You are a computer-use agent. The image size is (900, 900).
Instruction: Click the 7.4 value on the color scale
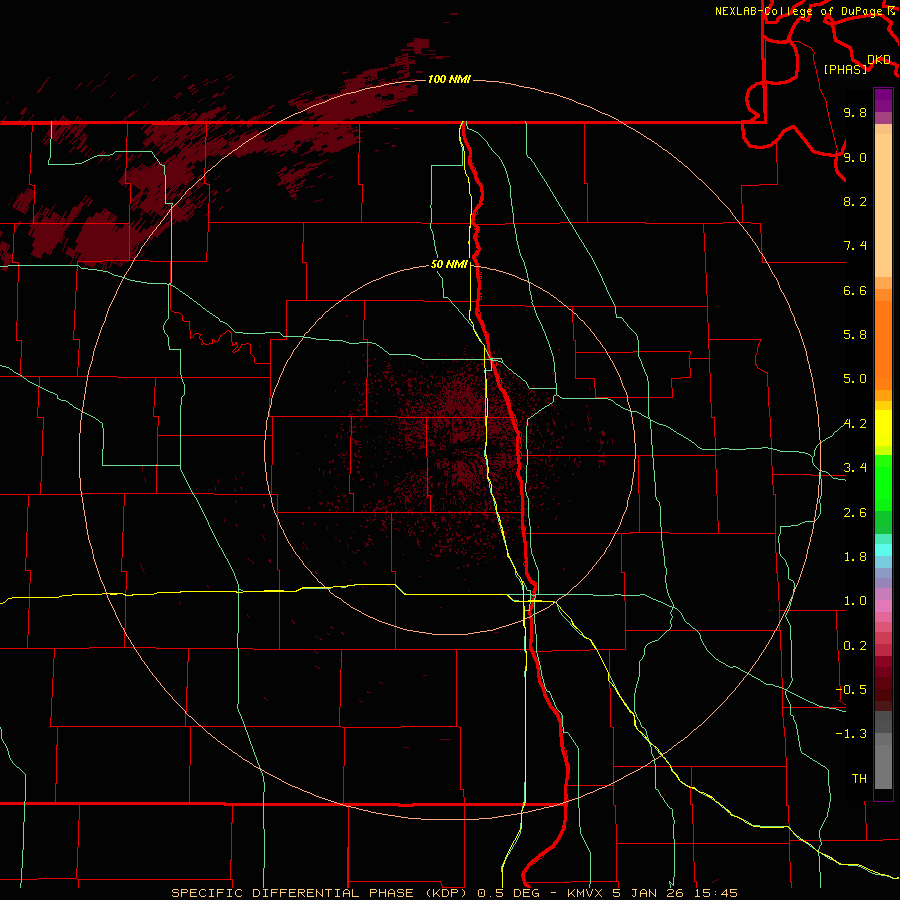pos(855,246)
